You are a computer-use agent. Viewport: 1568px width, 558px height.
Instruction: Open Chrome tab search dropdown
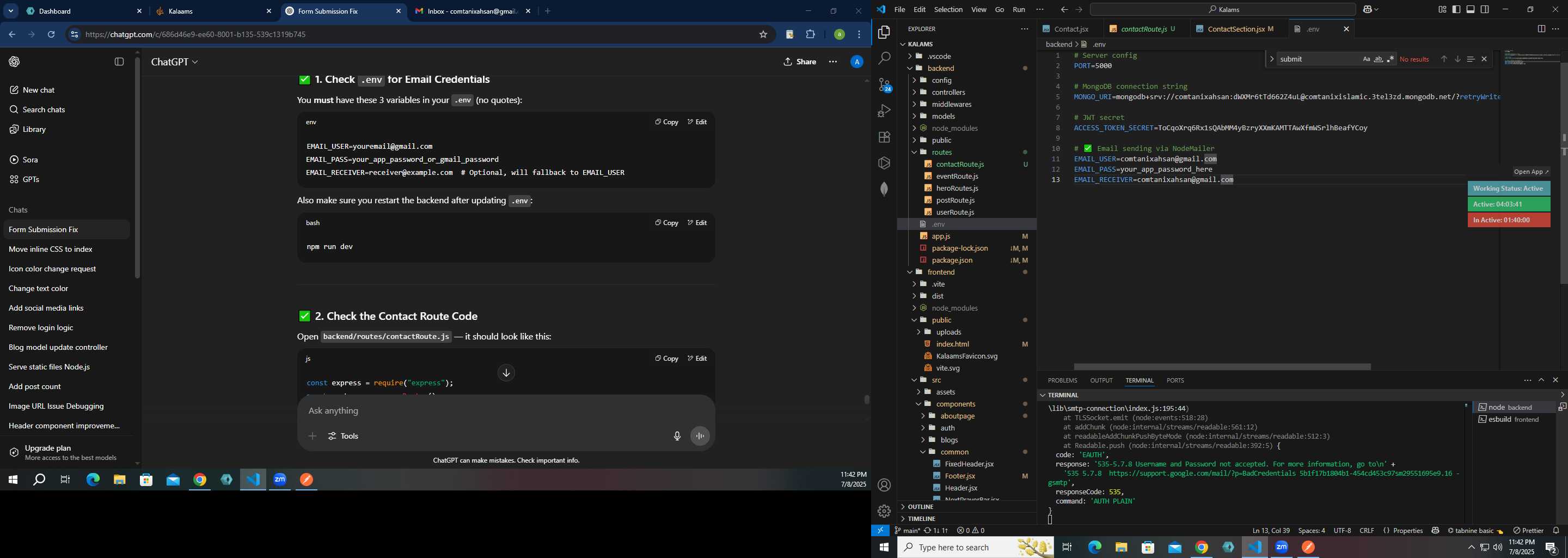pos(11,11)
